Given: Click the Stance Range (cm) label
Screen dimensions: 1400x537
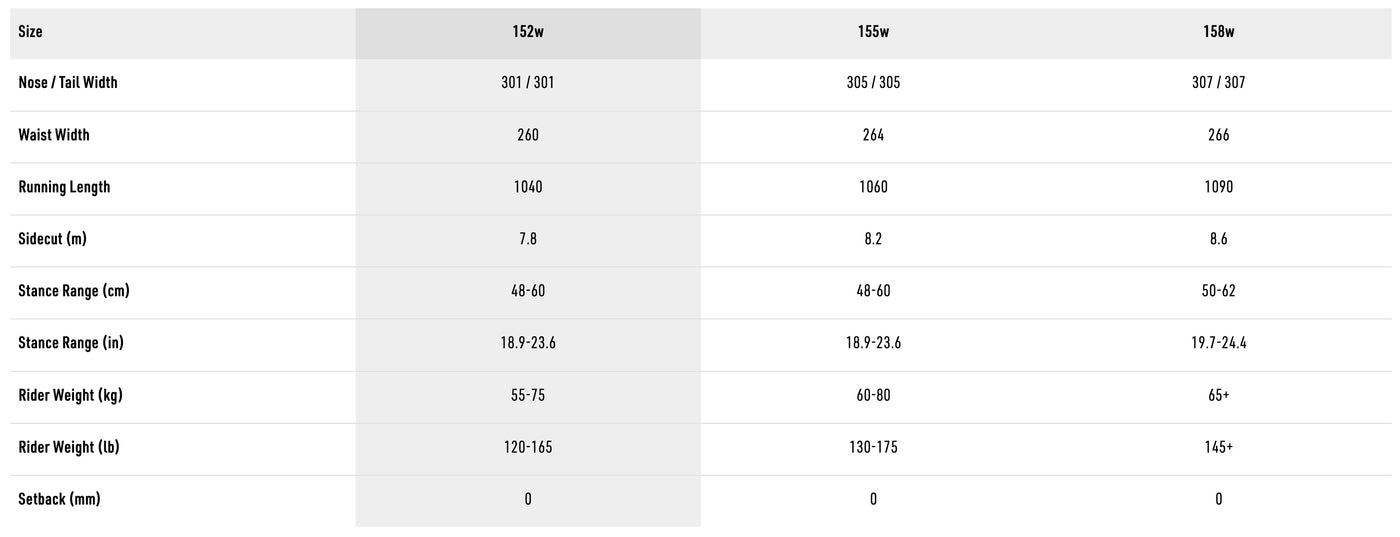Looking at the screenshot, I should pyautogui.click(x=74, y=291).
